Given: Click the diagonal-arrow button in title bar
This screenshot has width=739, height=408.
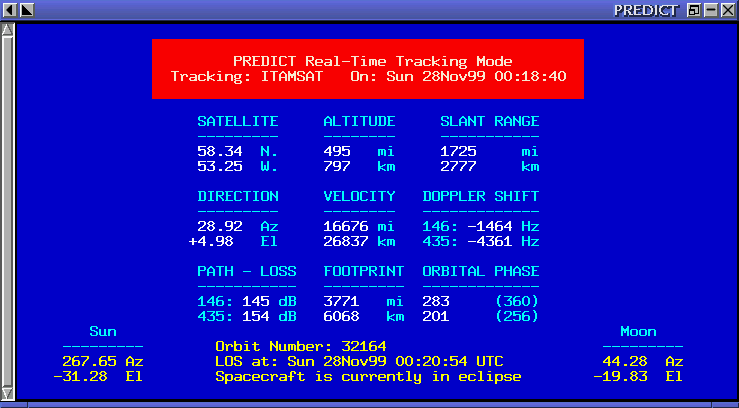Looking at the screenshot, I should [x=27, y=10].
